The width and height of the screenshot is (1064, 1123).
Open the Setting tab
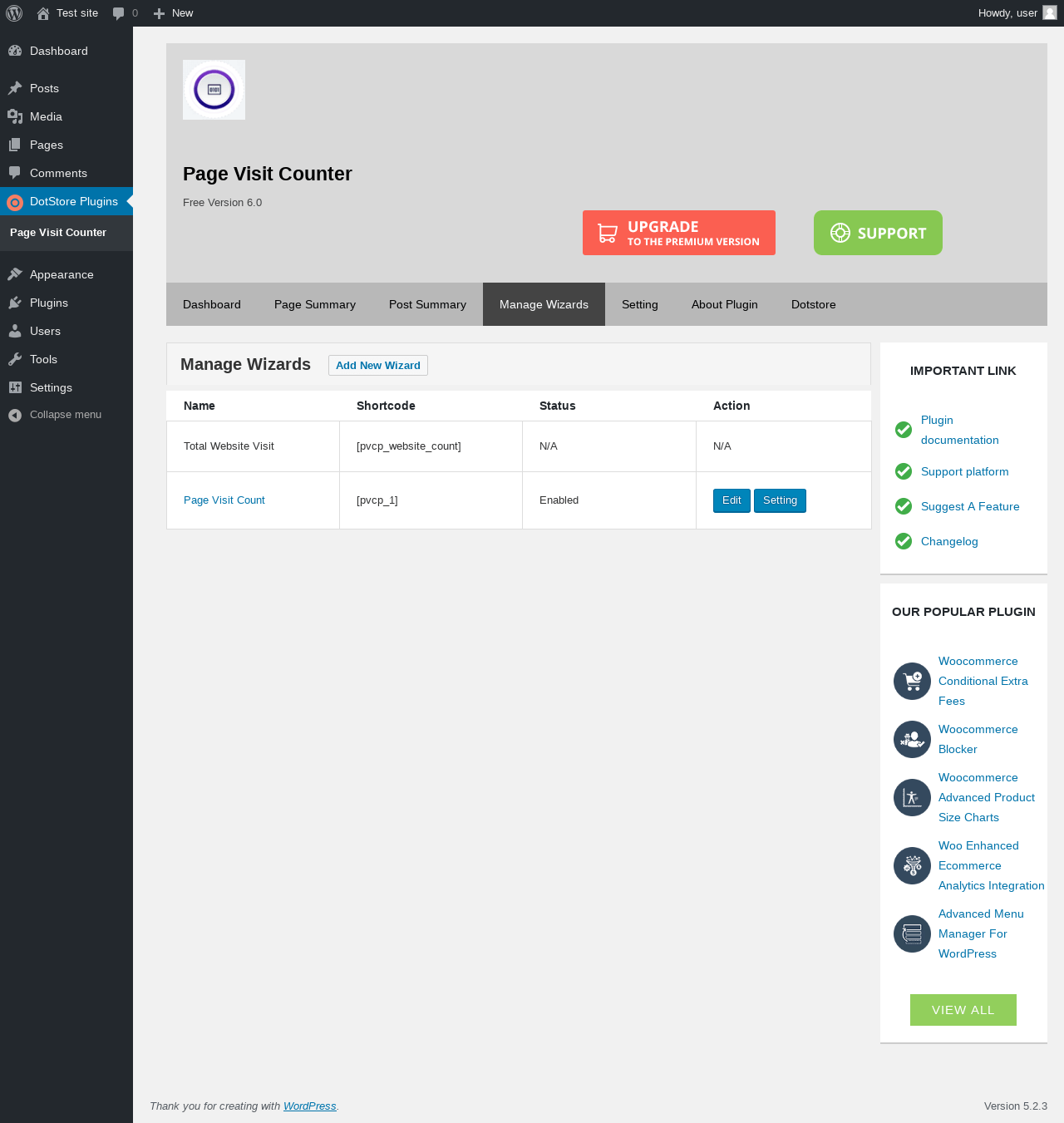tap(640, 304)
